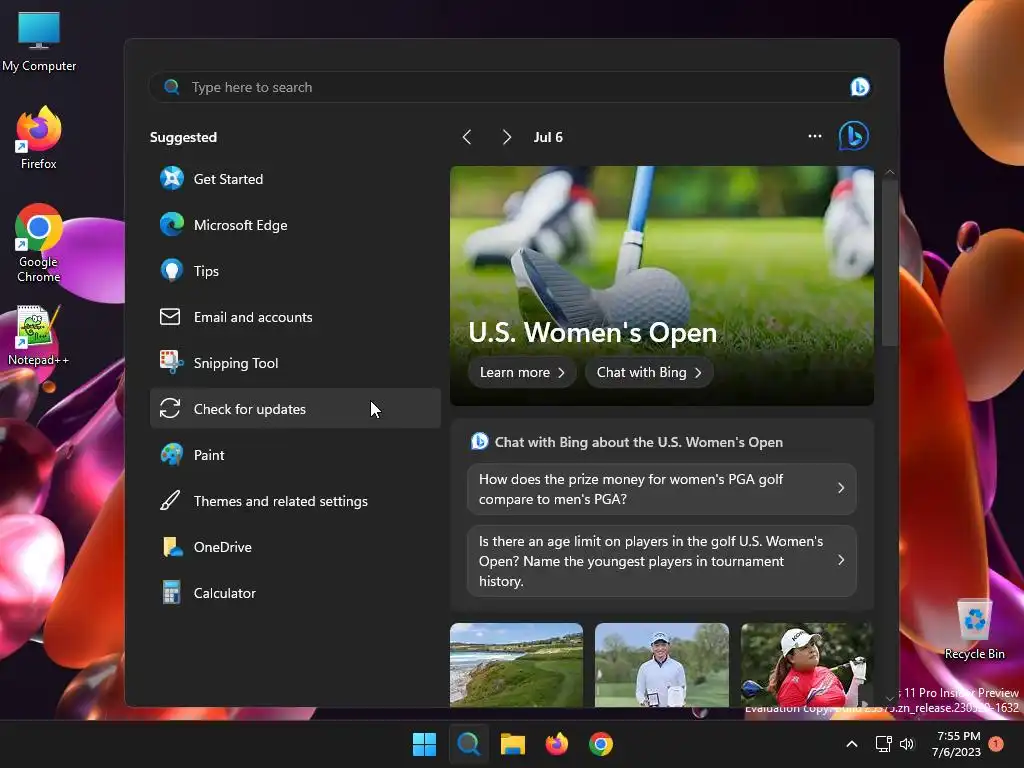Image resolution: width=1024 pixels, height=768 pixels.
Task: Open the golf course coastline thumbnail
Action: 517,665
